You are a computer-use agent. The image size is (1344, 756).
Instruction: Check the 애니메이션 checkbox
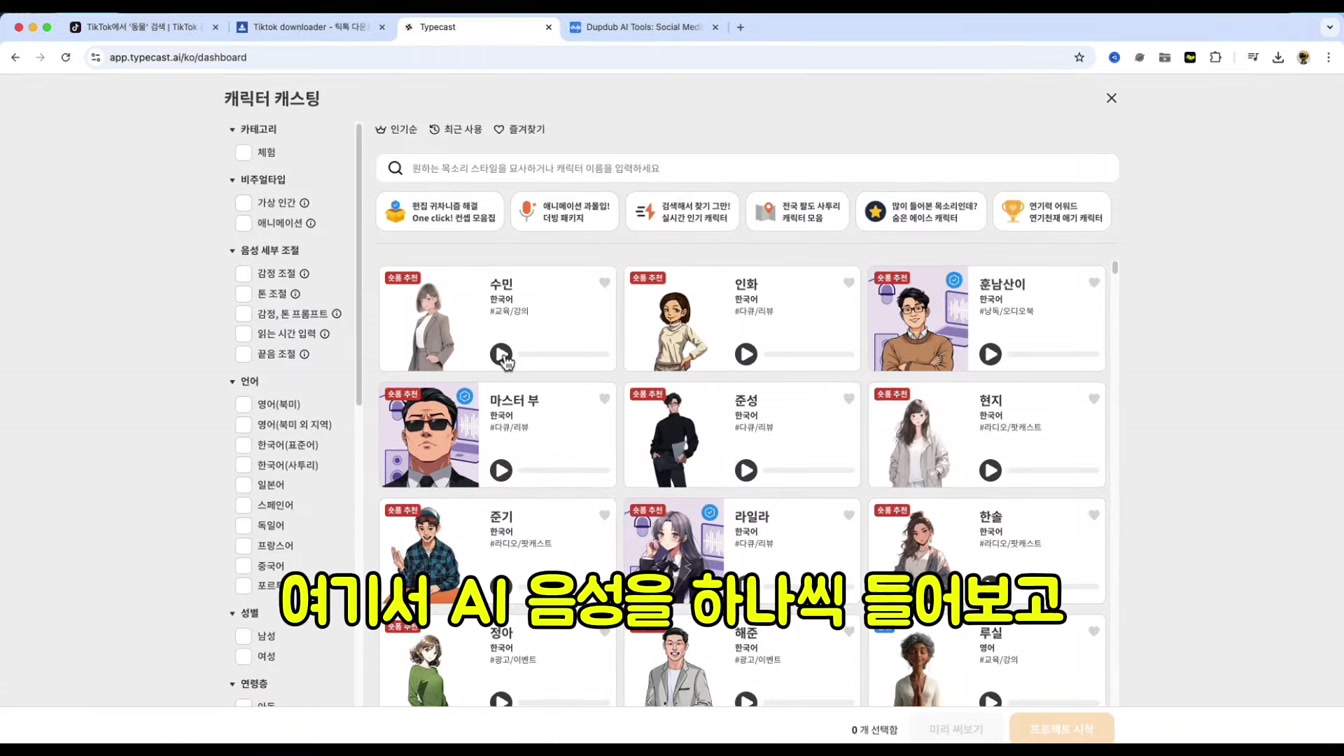(x=243, y=223)
